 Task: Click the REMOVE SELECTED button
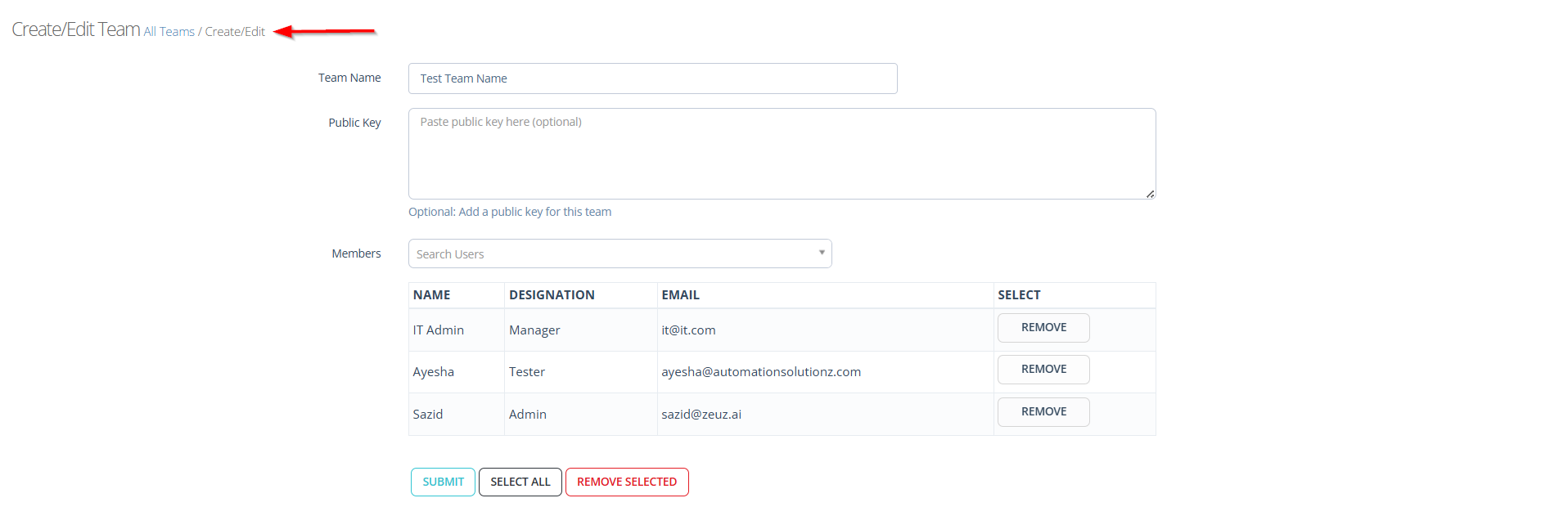[627, 482]
